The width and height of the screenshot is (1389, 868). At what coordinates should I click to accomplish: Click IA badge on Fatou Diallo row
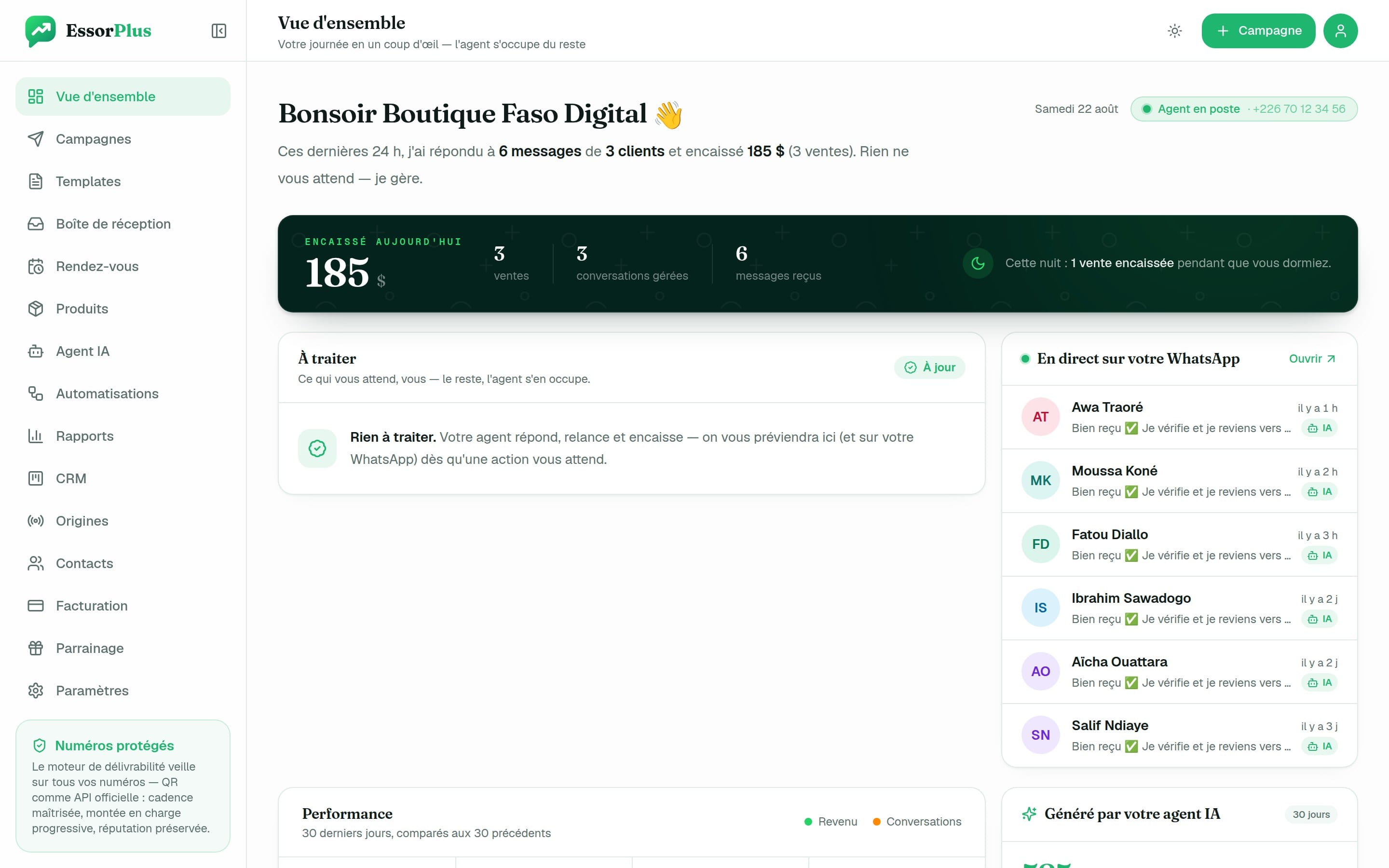point(1319,556)
